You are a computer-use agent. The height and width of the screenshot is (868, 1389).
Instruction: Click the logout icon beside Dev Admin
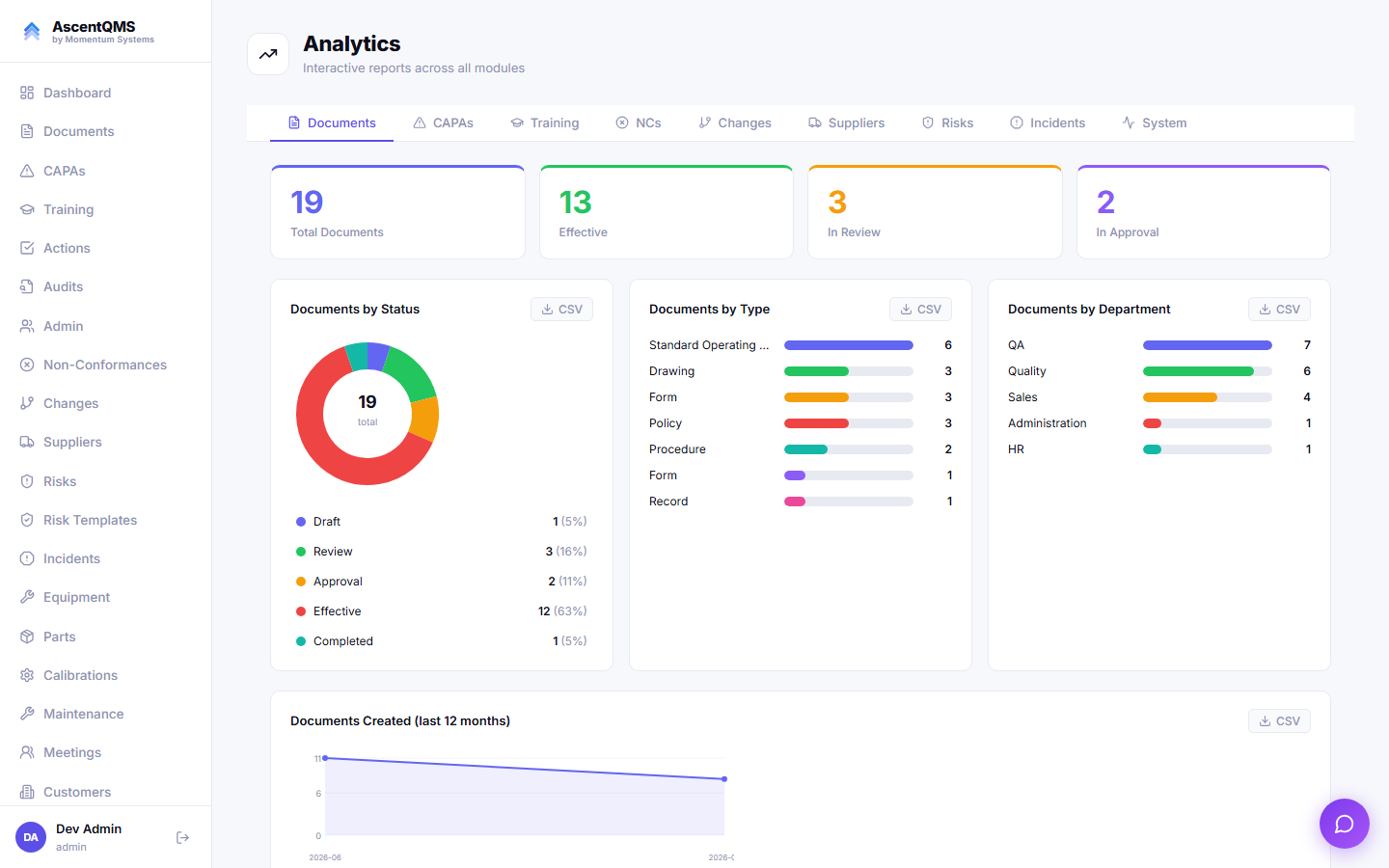click(x=182, y=837)
